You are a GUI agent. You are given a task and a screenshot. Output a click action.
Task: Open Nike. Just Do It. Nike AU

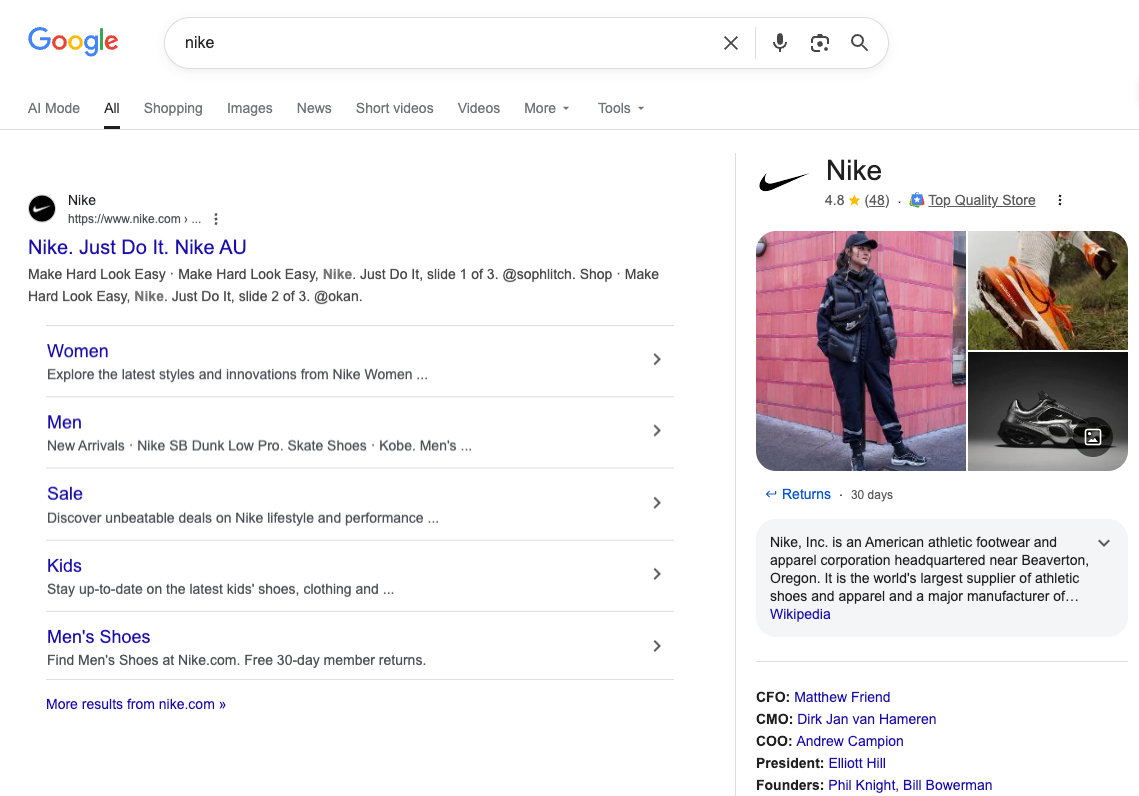[137, 247]
